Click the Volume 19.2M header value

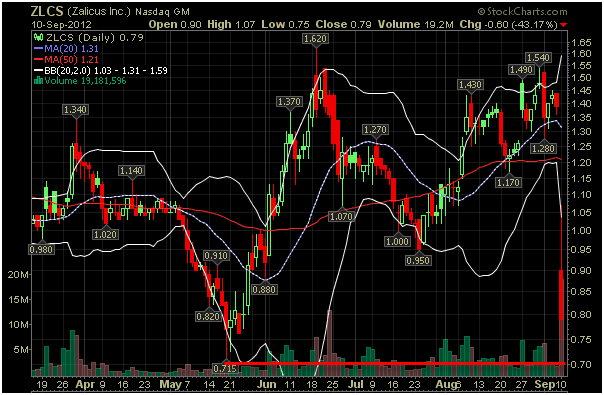point(415,24)
